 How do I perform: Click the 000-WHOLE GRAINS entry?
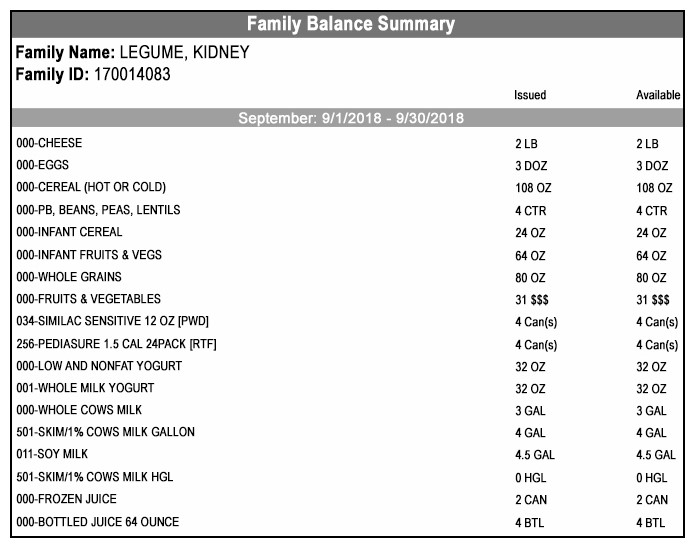(x=69, y=277)
